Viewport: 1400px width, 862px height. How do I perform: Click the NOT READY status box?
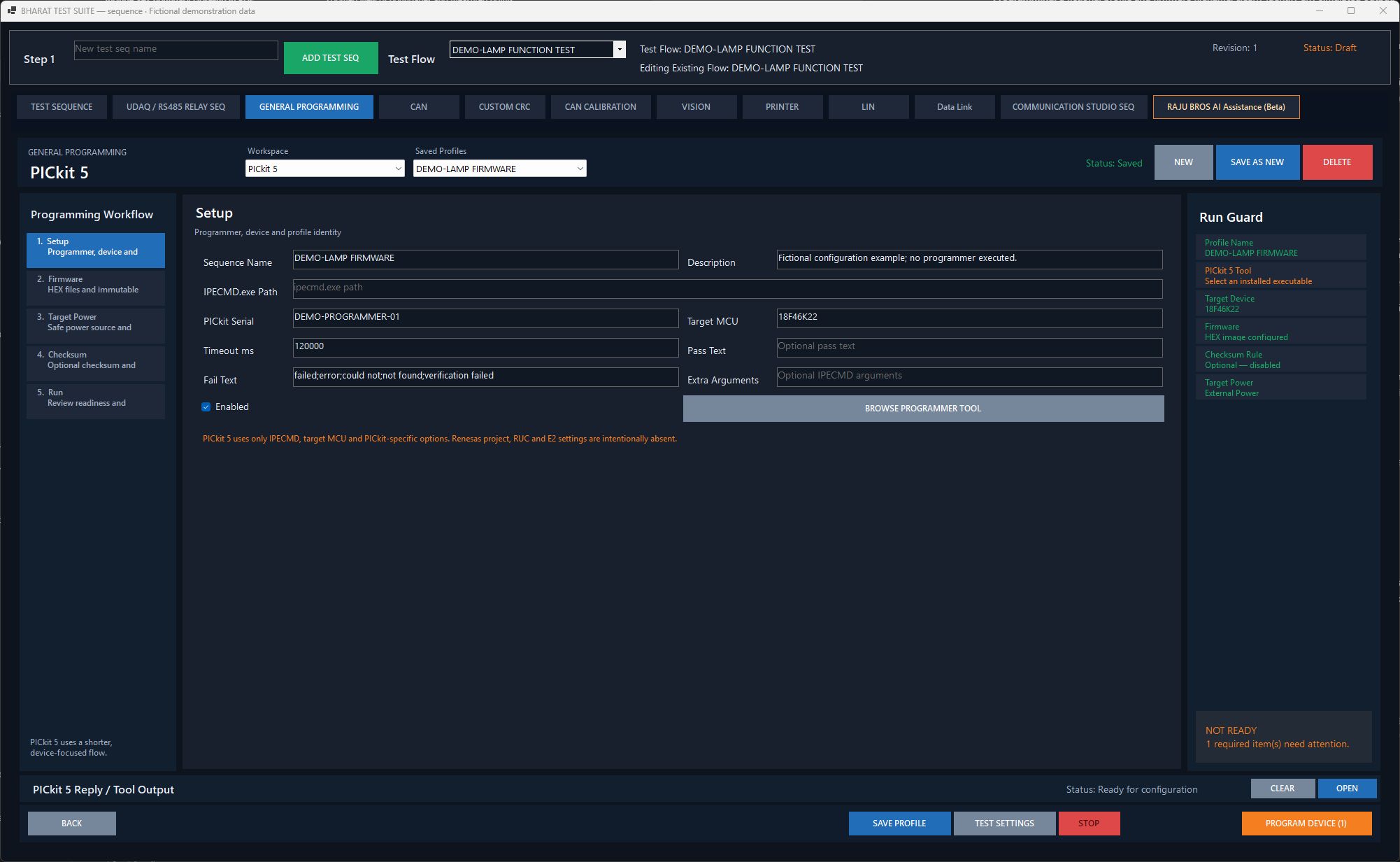tap(1284, 737)
